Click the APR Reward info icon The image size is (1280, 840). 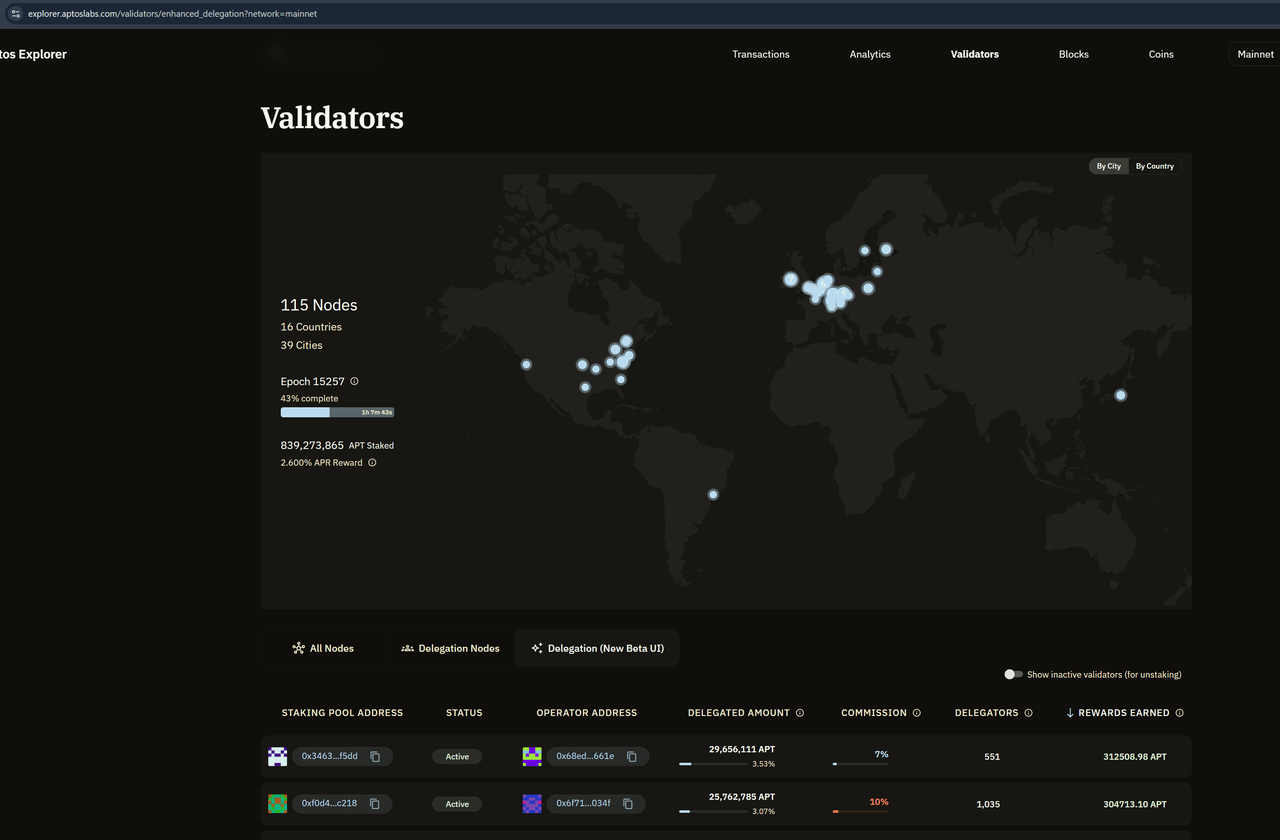(x=372, y=462)
